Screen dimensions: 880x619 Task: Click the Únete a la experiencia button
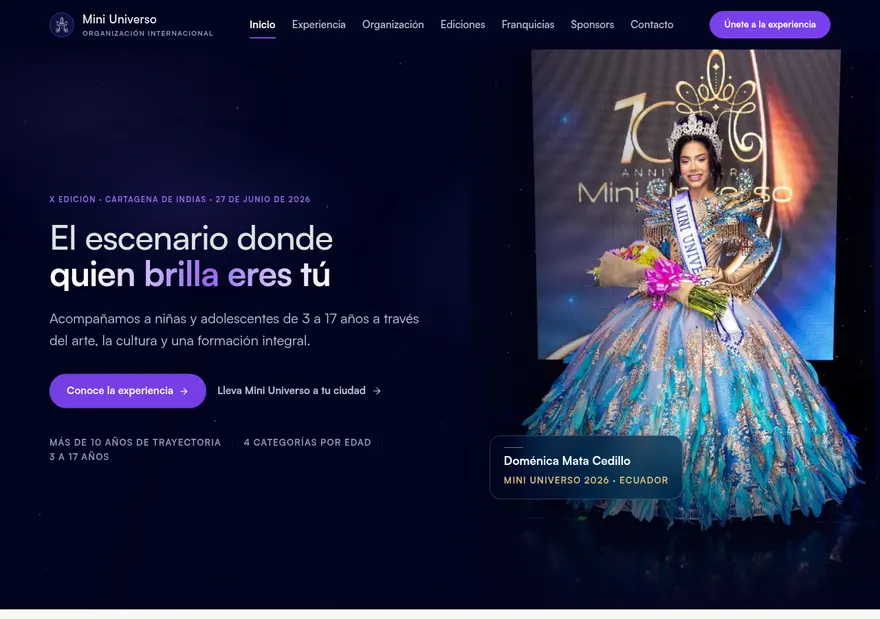769,25
